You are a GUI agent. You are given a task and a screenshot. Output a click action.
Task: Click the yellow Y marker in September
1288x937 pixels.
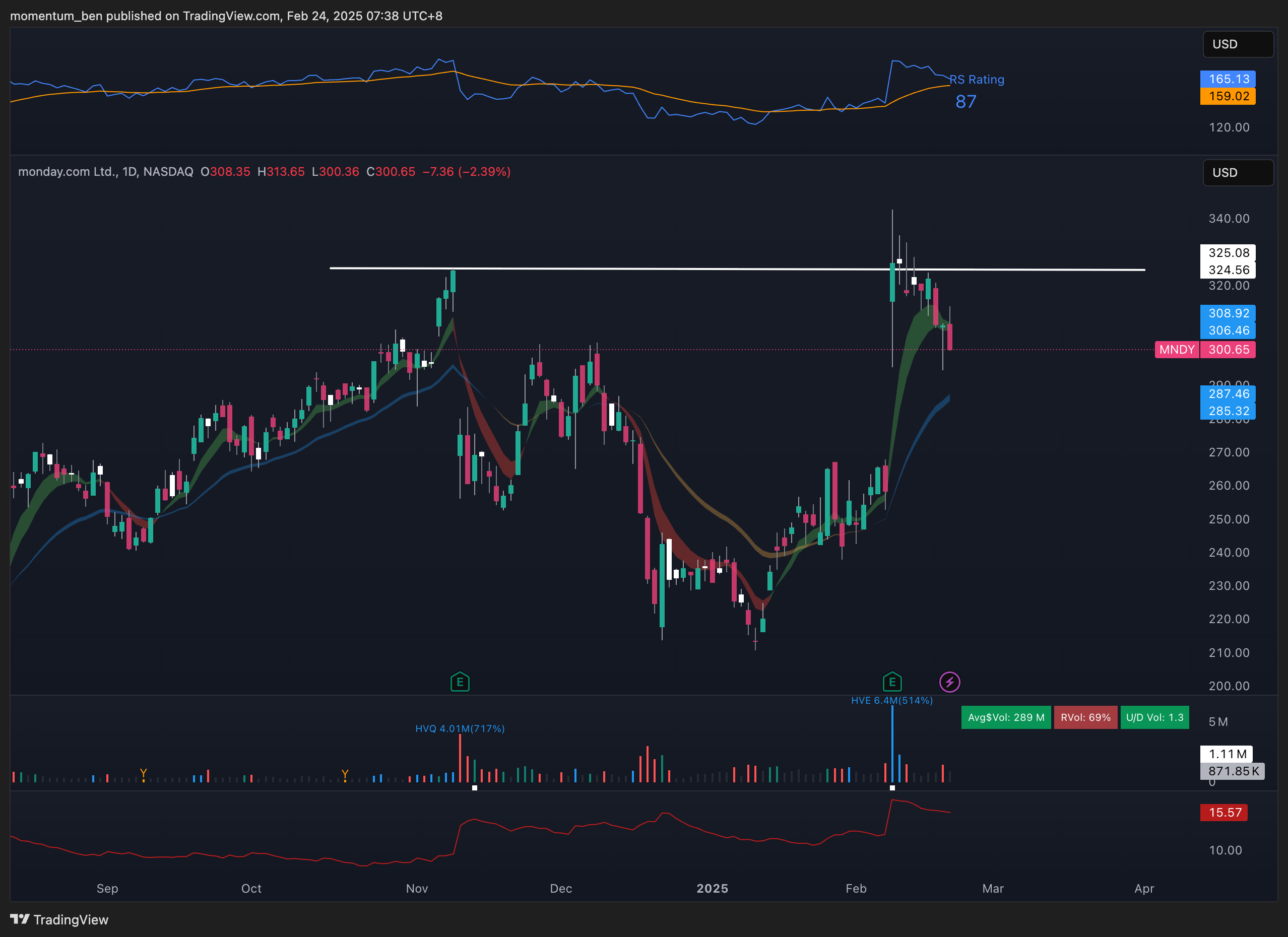pos(144,773)
